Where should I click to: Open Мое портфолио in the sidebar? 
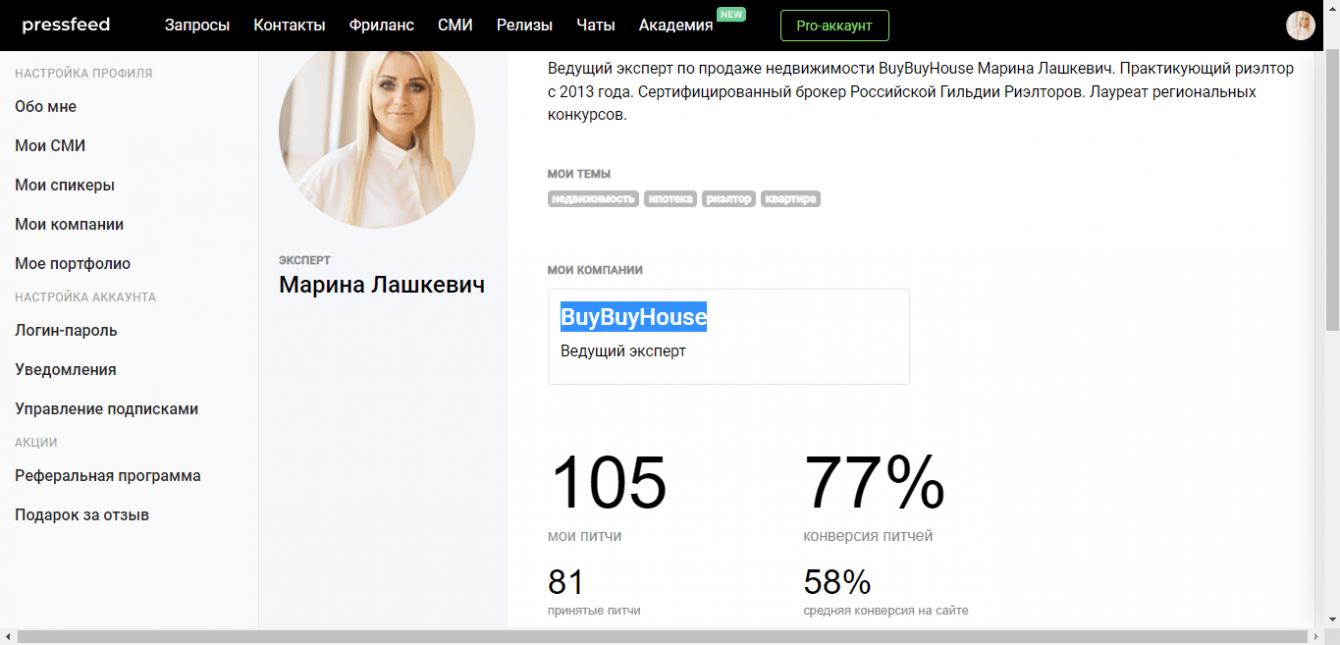click(x=73, y=263)
